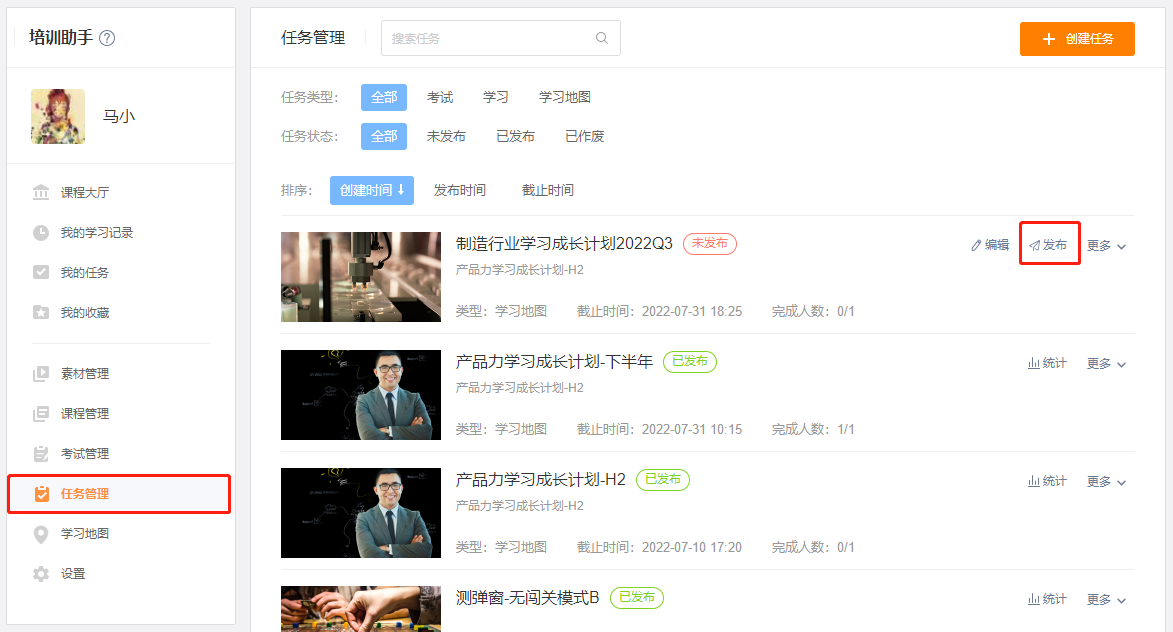Click the 统计 chart icon for 产品力学习成长计划-H2
This screenshot has width=1173, height=632.
(1033, 482)
